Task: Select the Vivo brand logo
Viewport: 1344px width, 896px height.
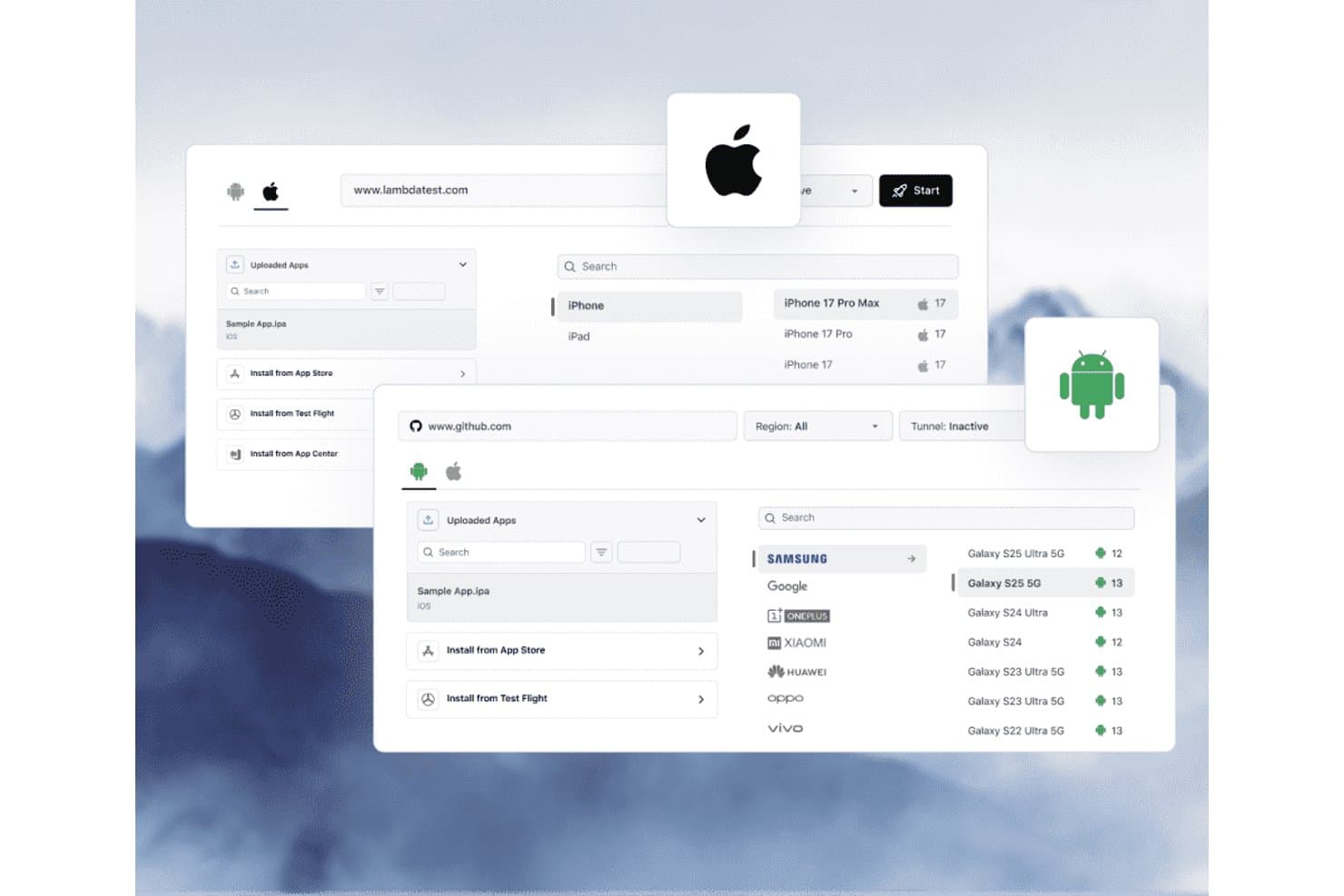Action: 785,728
